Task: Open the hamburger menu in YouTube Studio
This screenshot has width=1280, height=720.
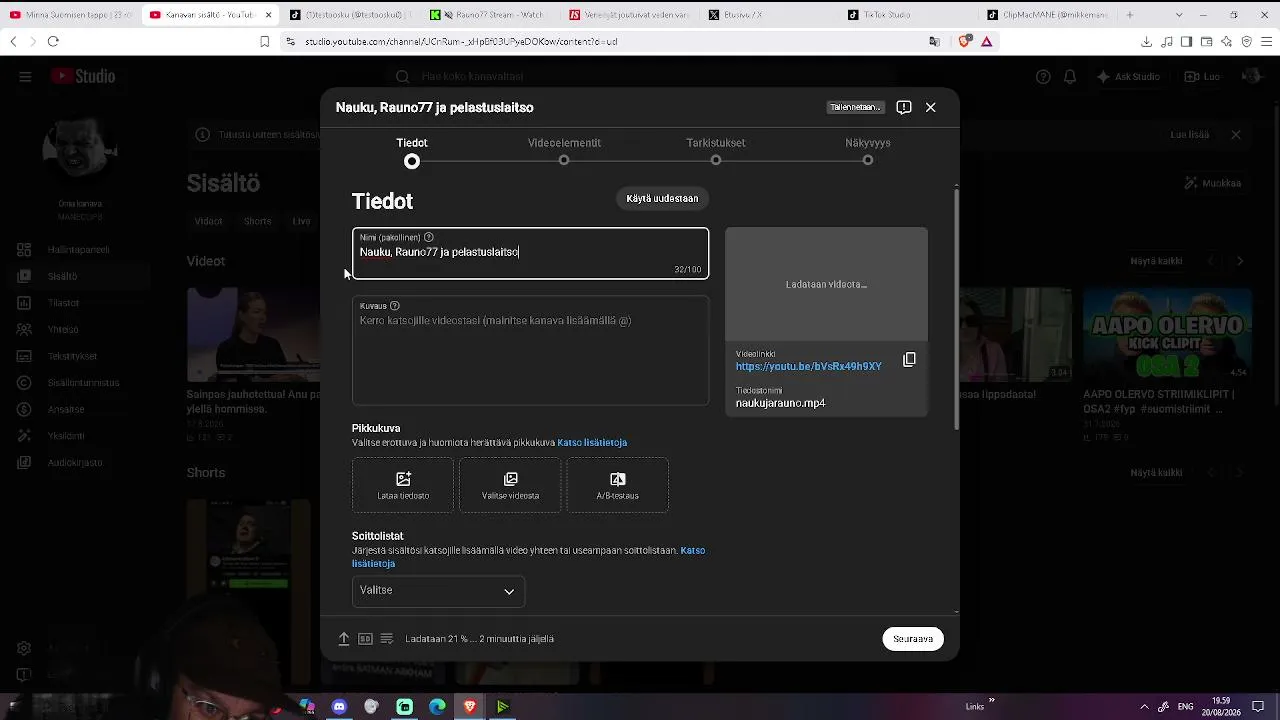Action: [25, 77]
